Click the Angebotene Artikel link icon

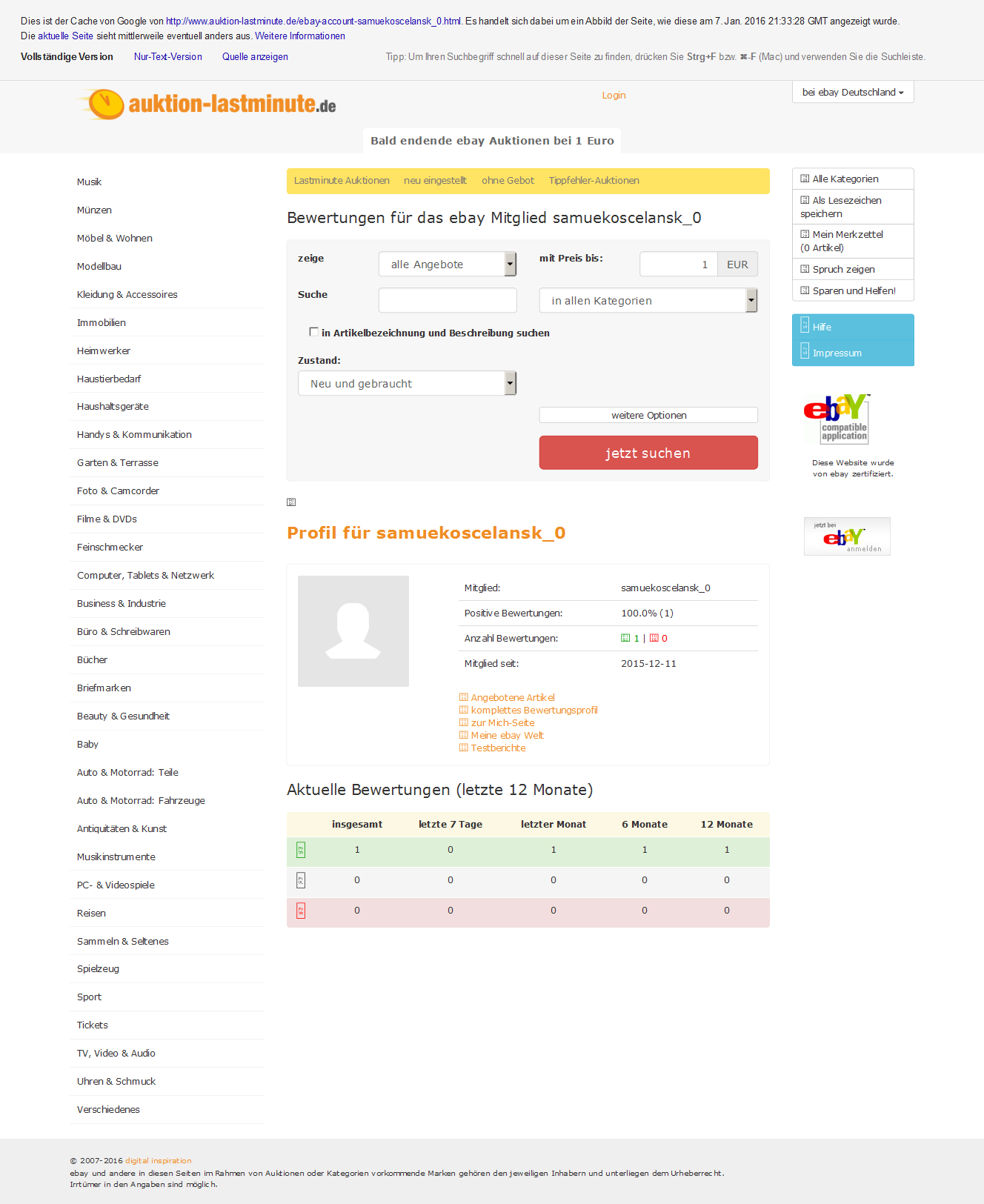coord(464,697)
